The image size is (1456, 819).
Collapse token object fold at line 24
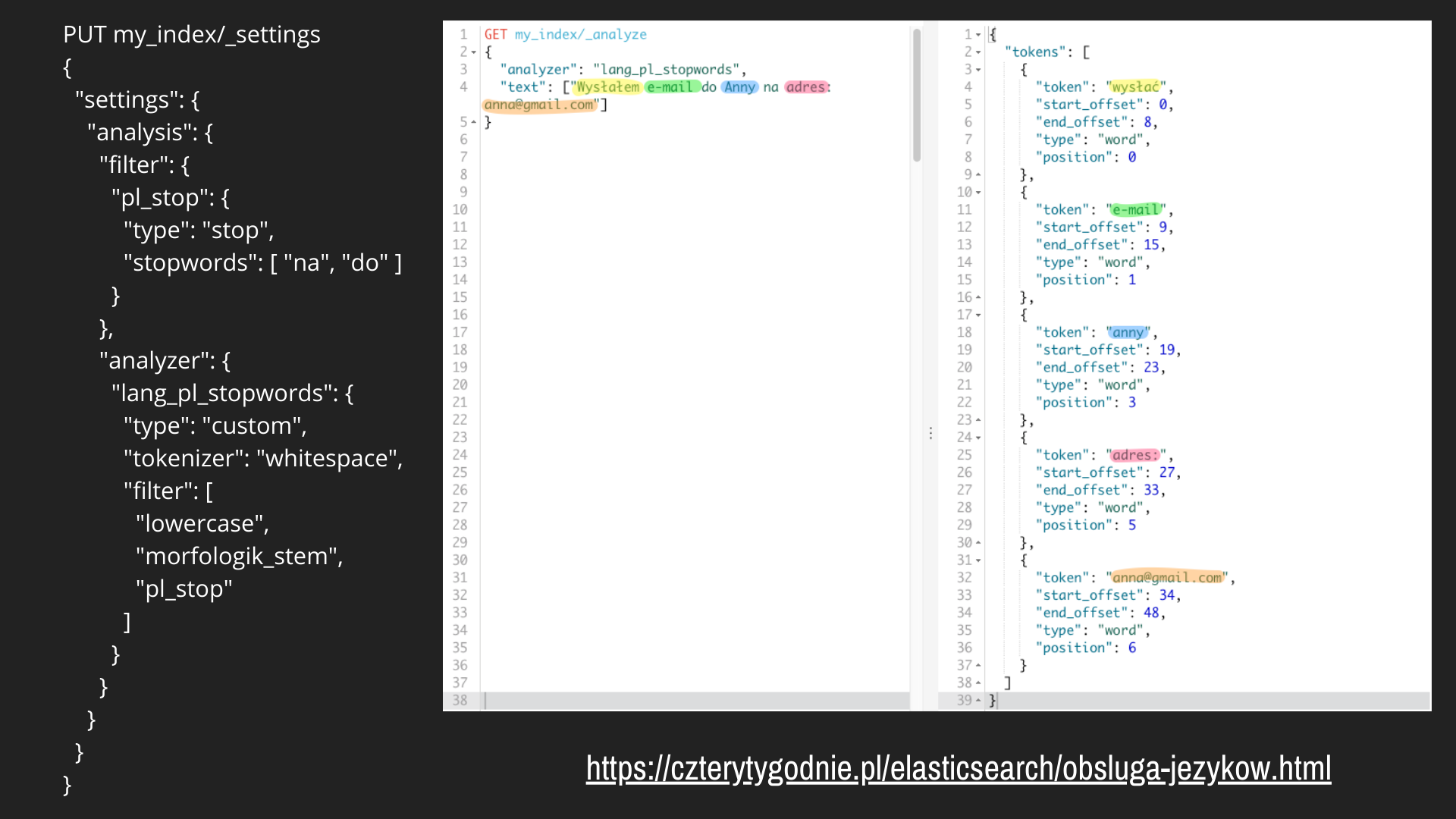(x=978, y=438)
